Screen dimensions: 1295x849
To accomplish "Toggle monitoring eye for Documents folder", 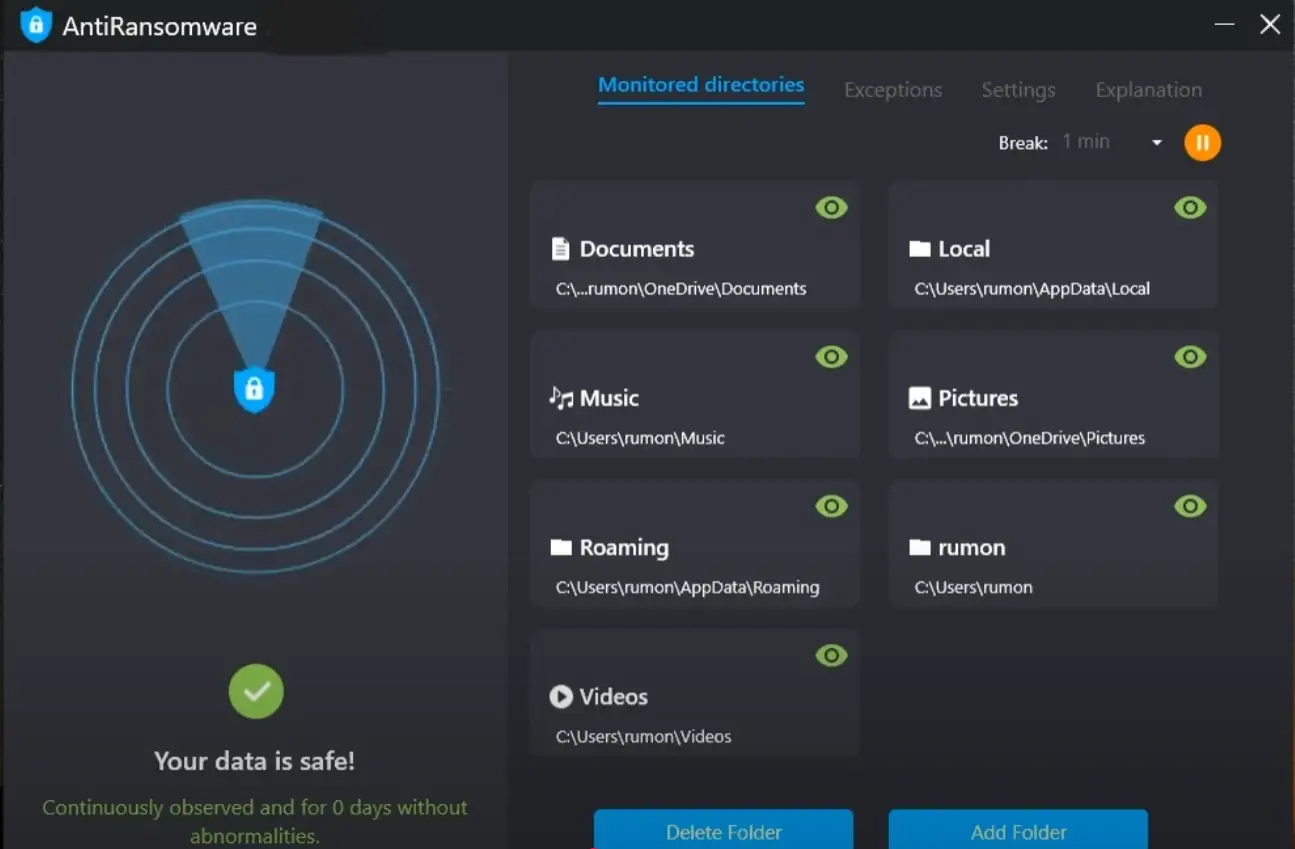I will tap(831, 208).
